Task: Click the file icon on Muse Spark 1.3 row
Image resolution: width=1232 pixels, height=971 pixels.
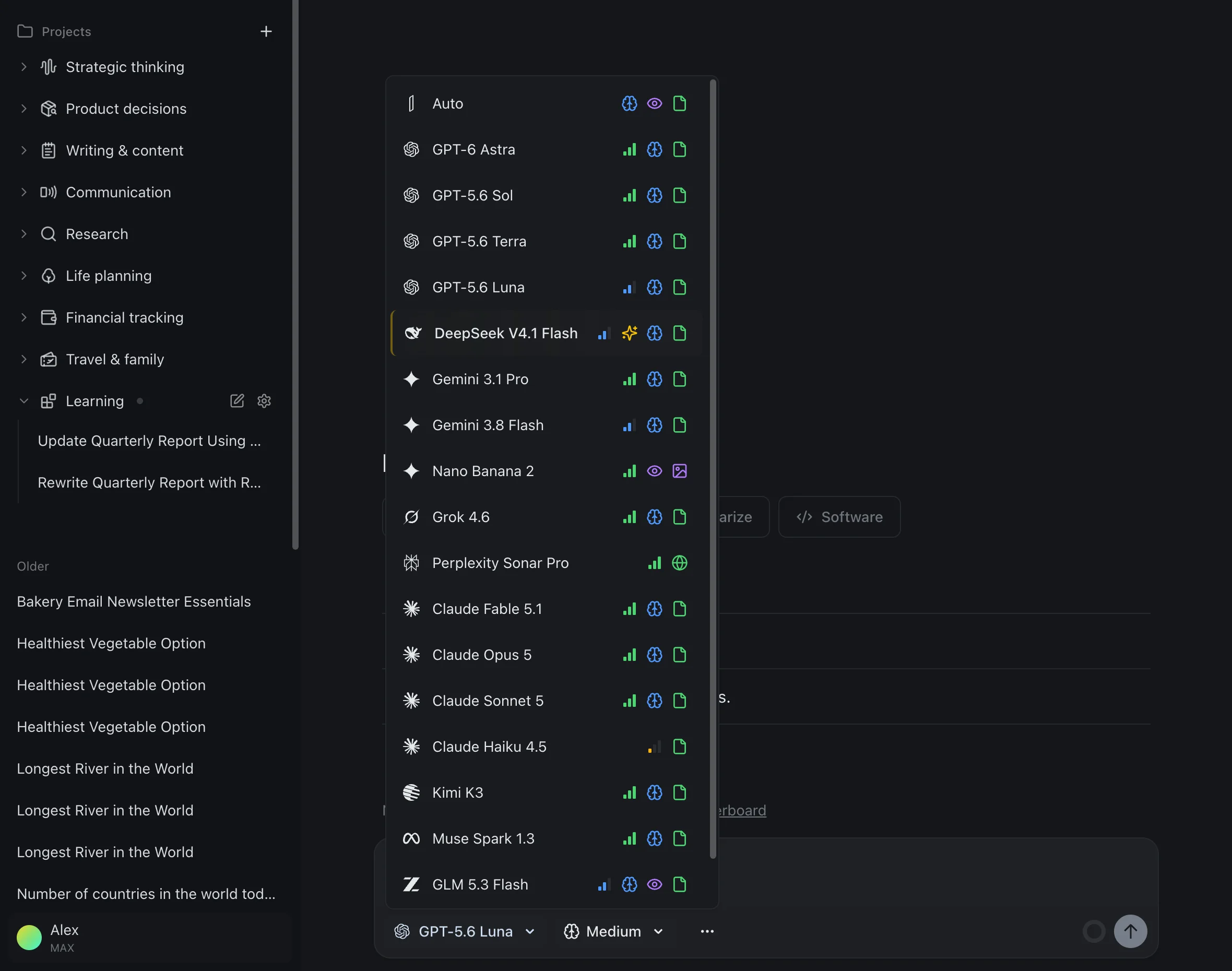Action: (679, 838)
